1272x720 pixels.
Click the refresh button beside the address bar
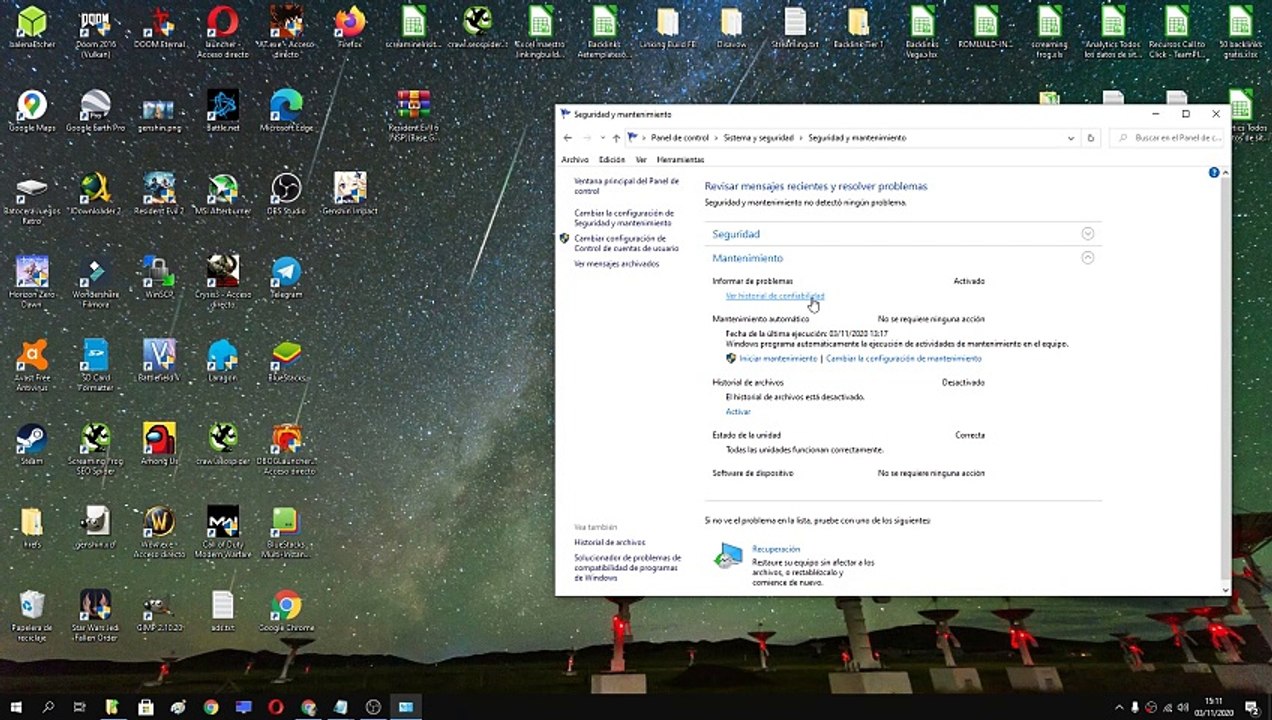click(1091, 138)
